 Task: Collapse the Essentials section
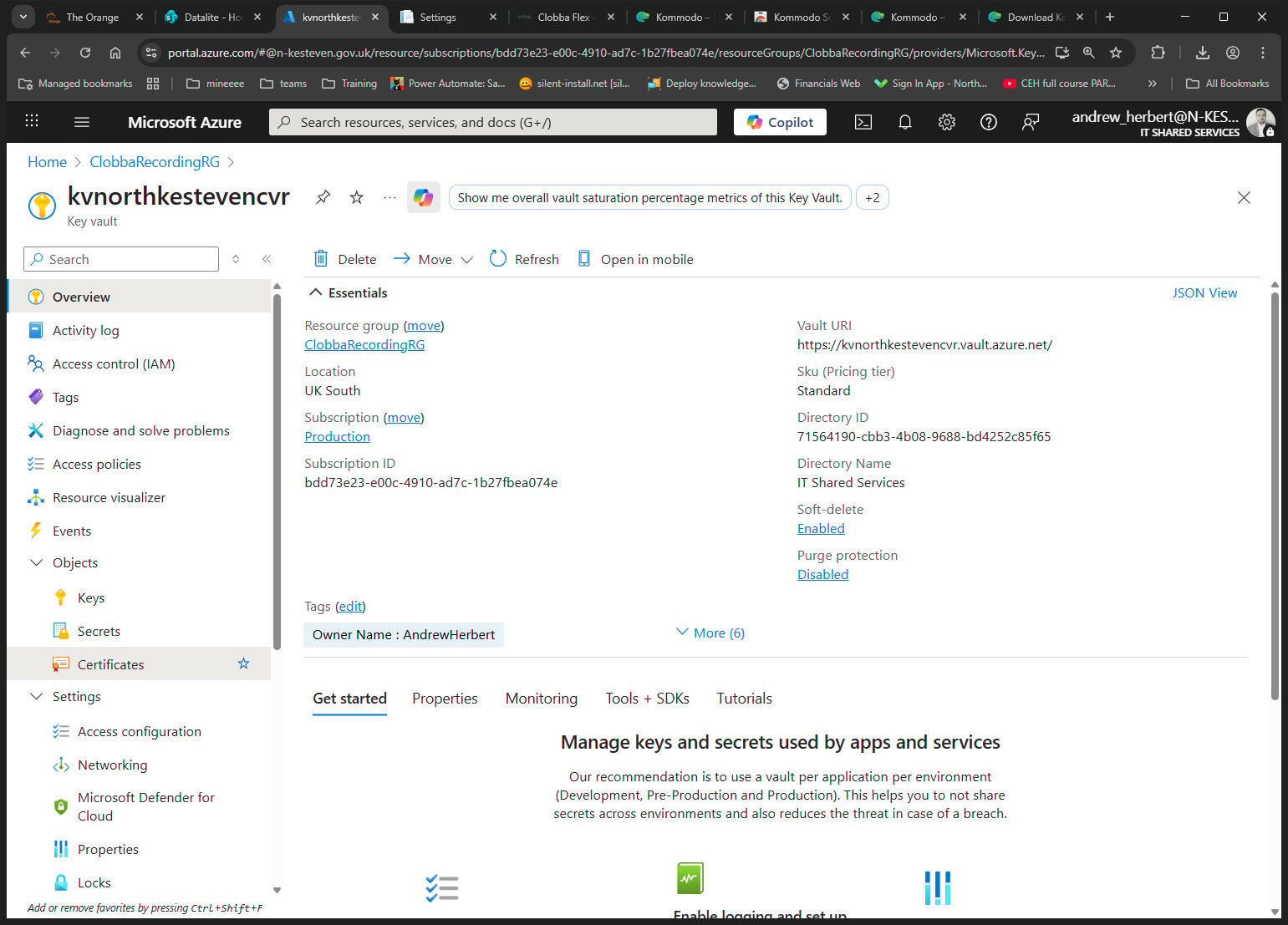pos(315,292)
